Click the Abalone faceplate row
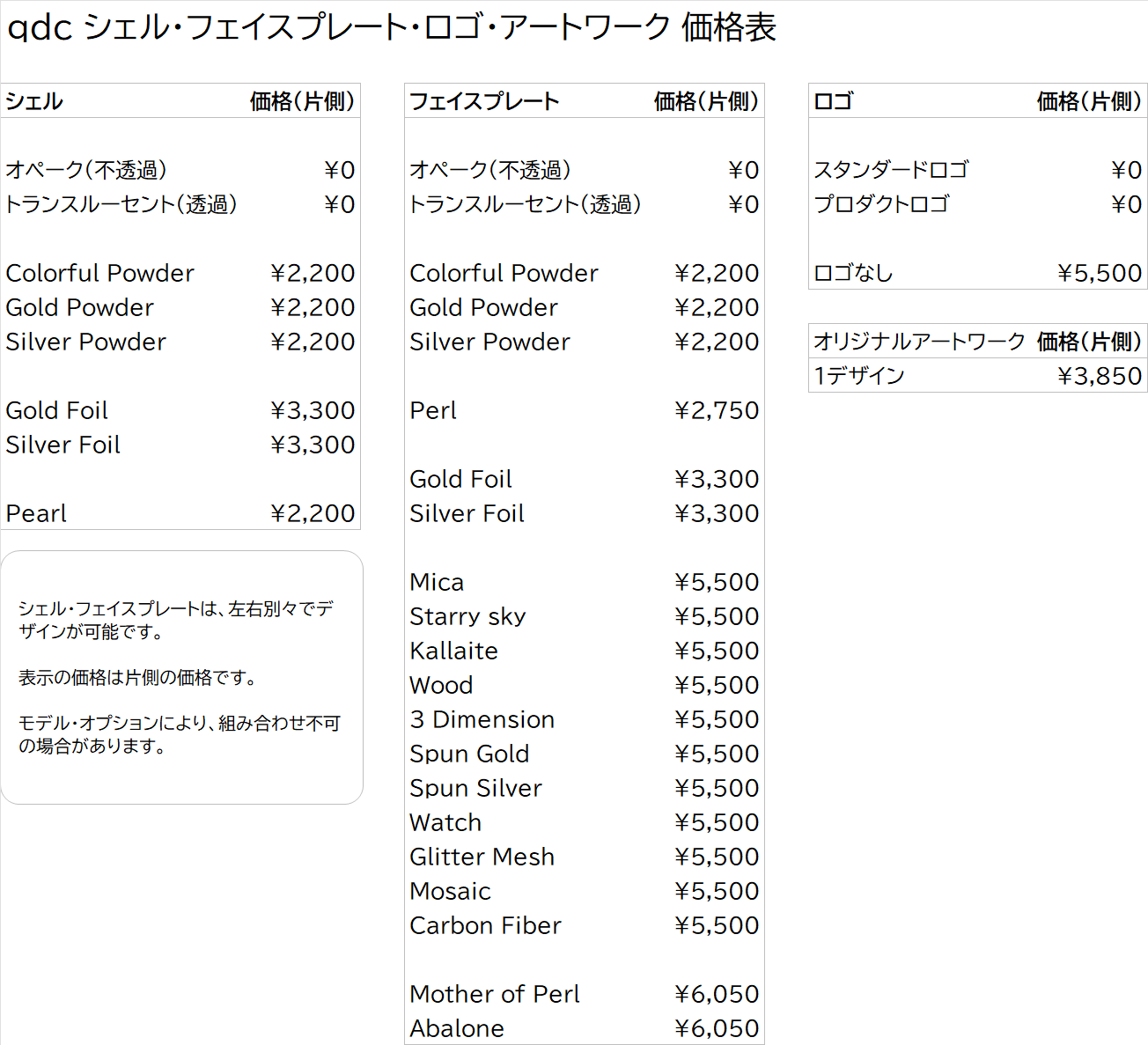Image resolution: width=1148 pixels, height=1045 pixels. click(x=457, y=1028)
